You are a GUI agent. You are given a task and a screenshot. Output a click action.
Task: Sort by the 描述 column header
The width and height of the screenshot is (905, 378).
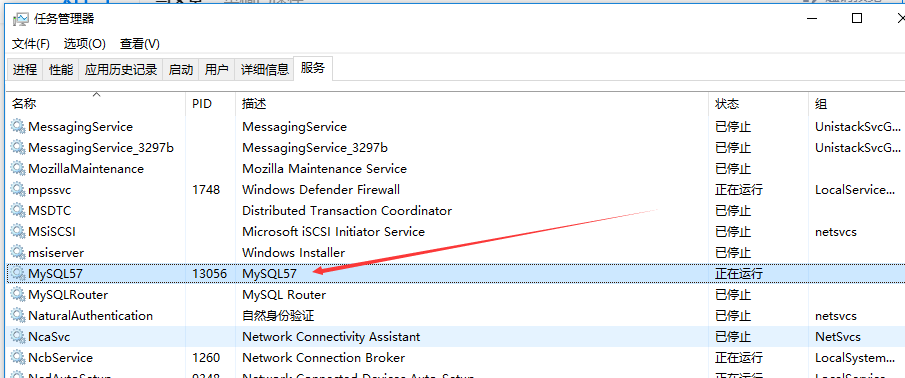(472, 104)
